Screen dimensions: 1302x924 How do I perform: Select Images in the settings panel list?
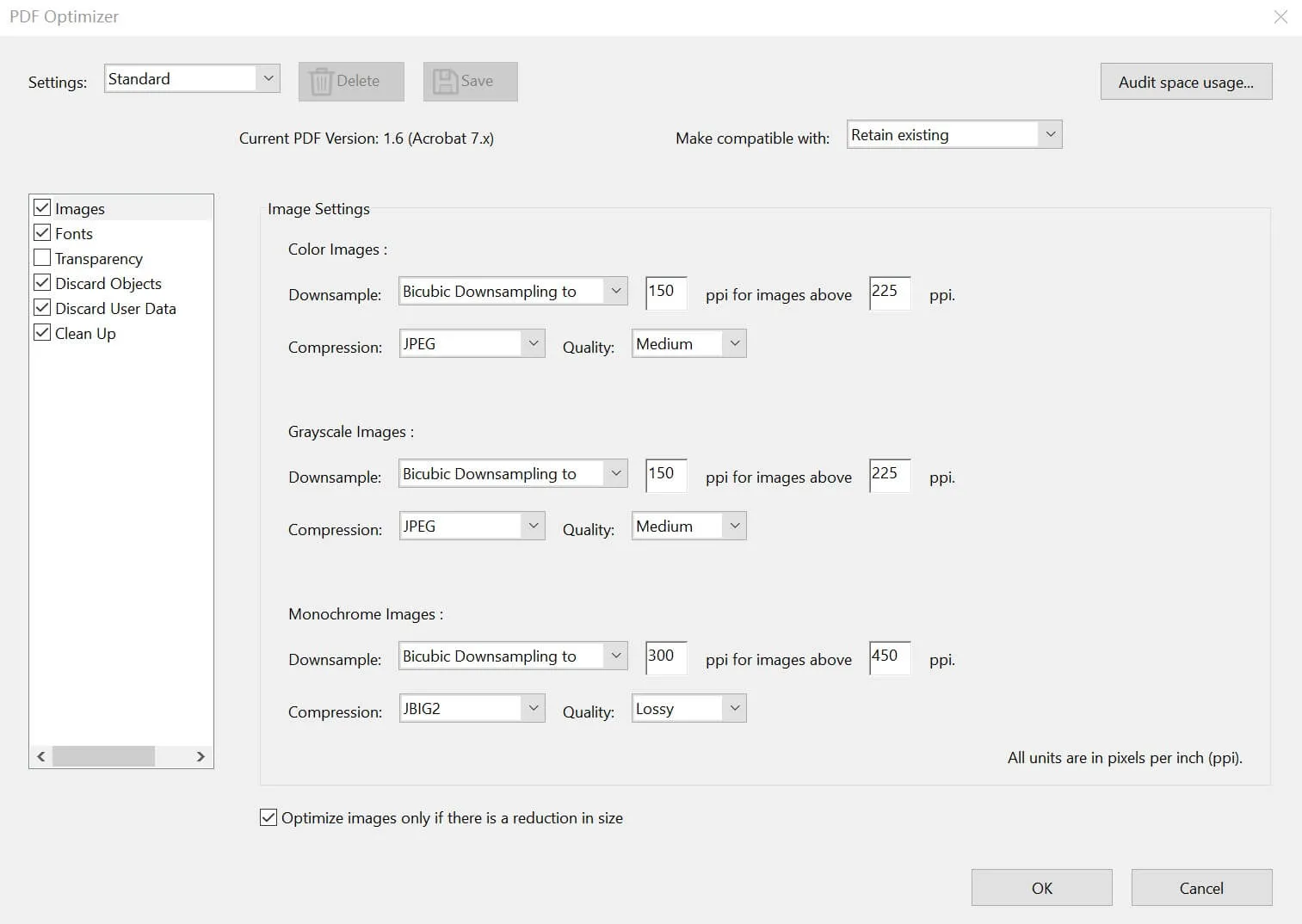[79, 207]
